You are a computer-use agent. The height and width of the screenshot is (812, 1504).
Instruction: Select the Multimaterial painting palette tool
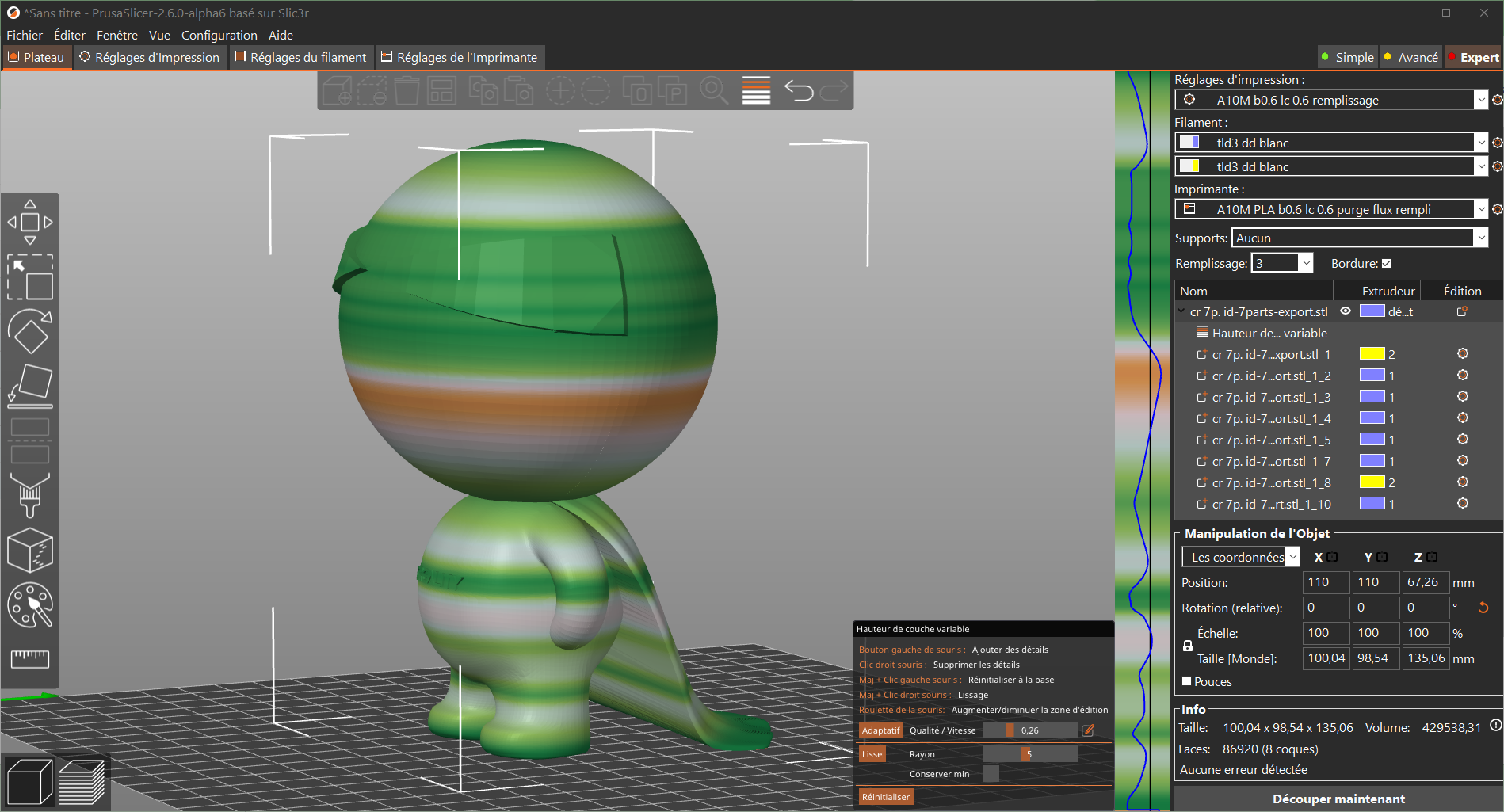pos(30,606)
